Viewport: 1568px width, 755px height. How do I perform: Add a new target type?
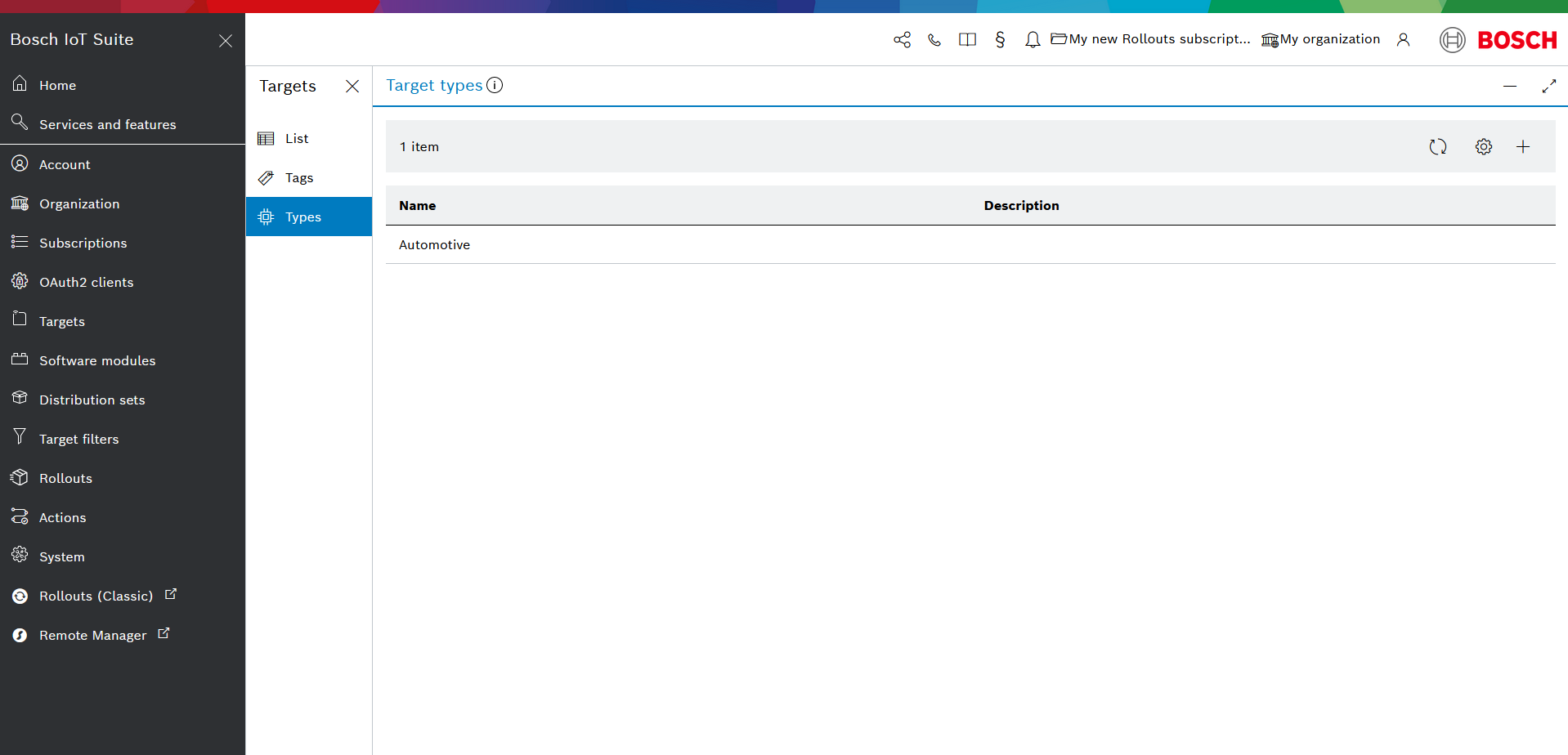[1522, 147]
